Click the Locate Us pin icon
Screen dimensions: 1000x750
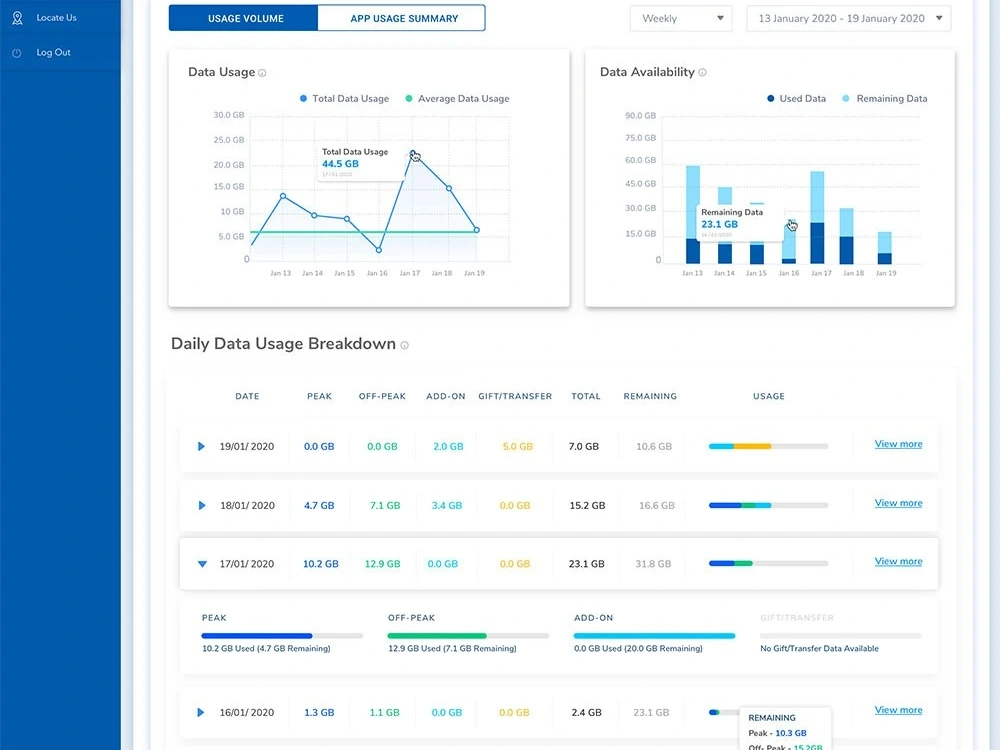(17, 18)
